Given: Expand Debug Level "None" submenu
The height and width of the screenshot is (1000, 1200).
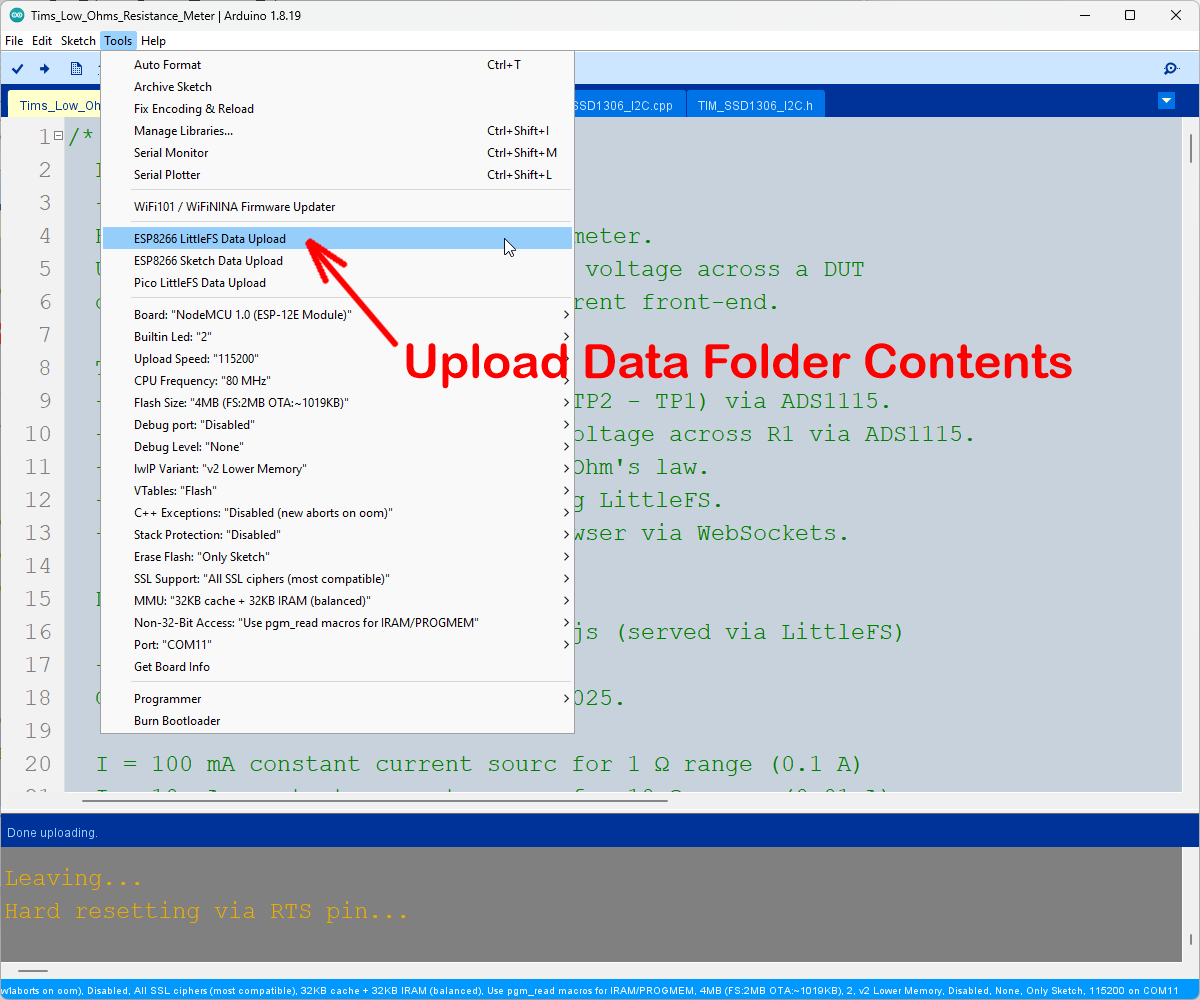Looking at the screenshot, I should click(339, 447).
